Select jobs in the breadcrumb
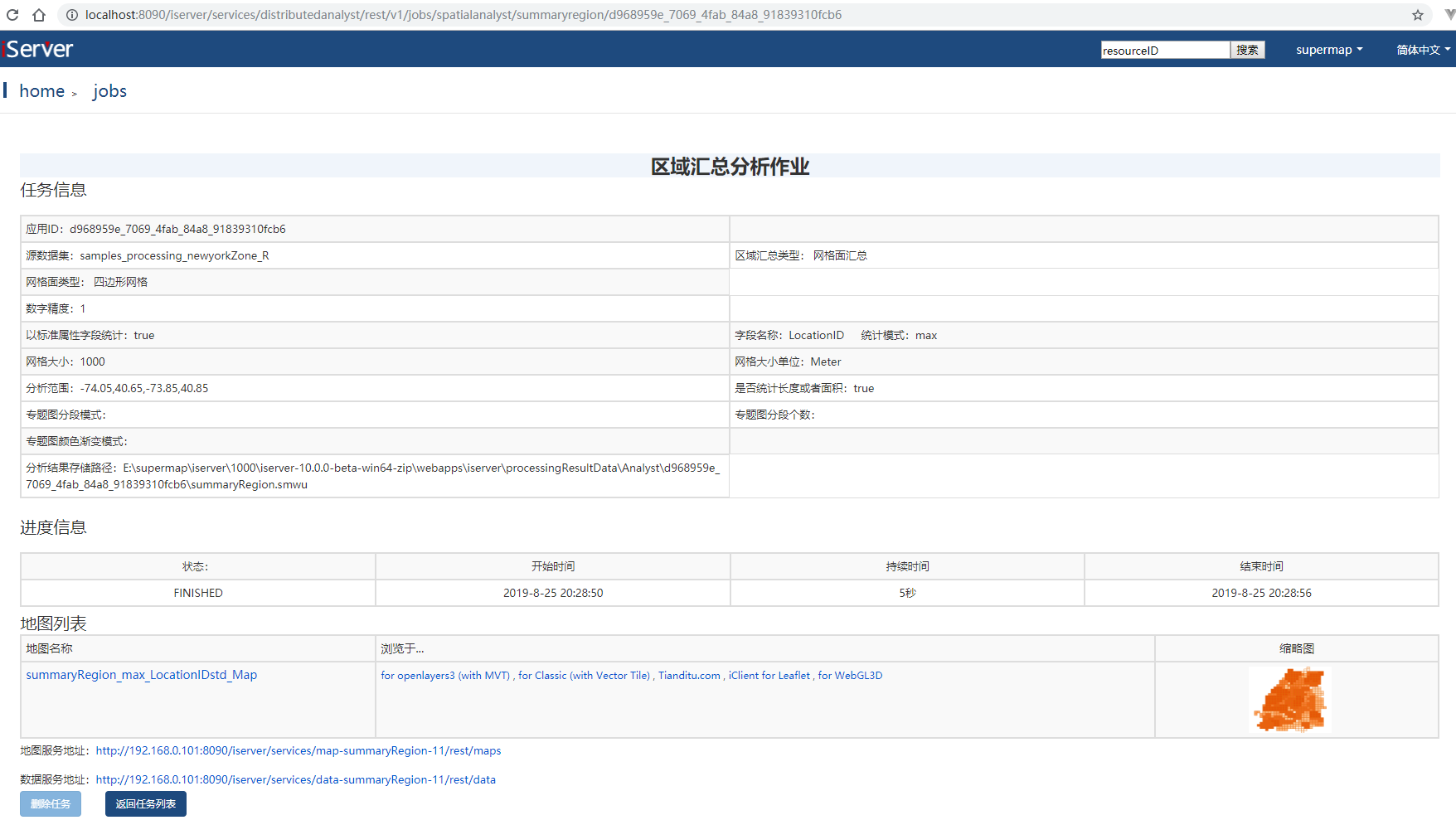 coord(109,91)
